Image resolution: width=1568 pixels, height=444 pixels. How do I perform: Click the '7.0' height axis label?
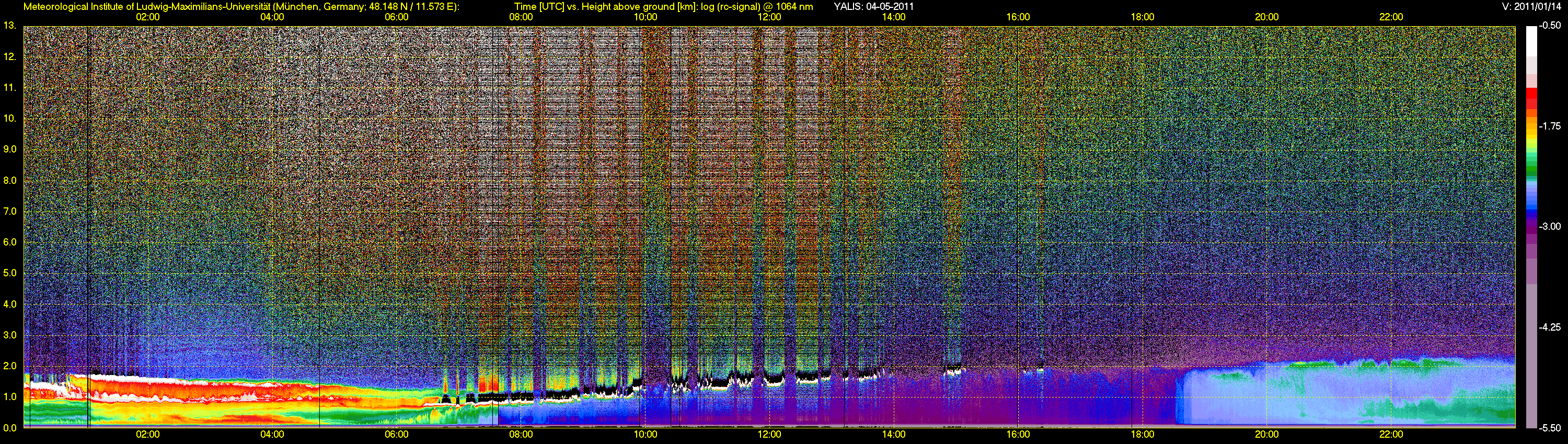(10, 211)
